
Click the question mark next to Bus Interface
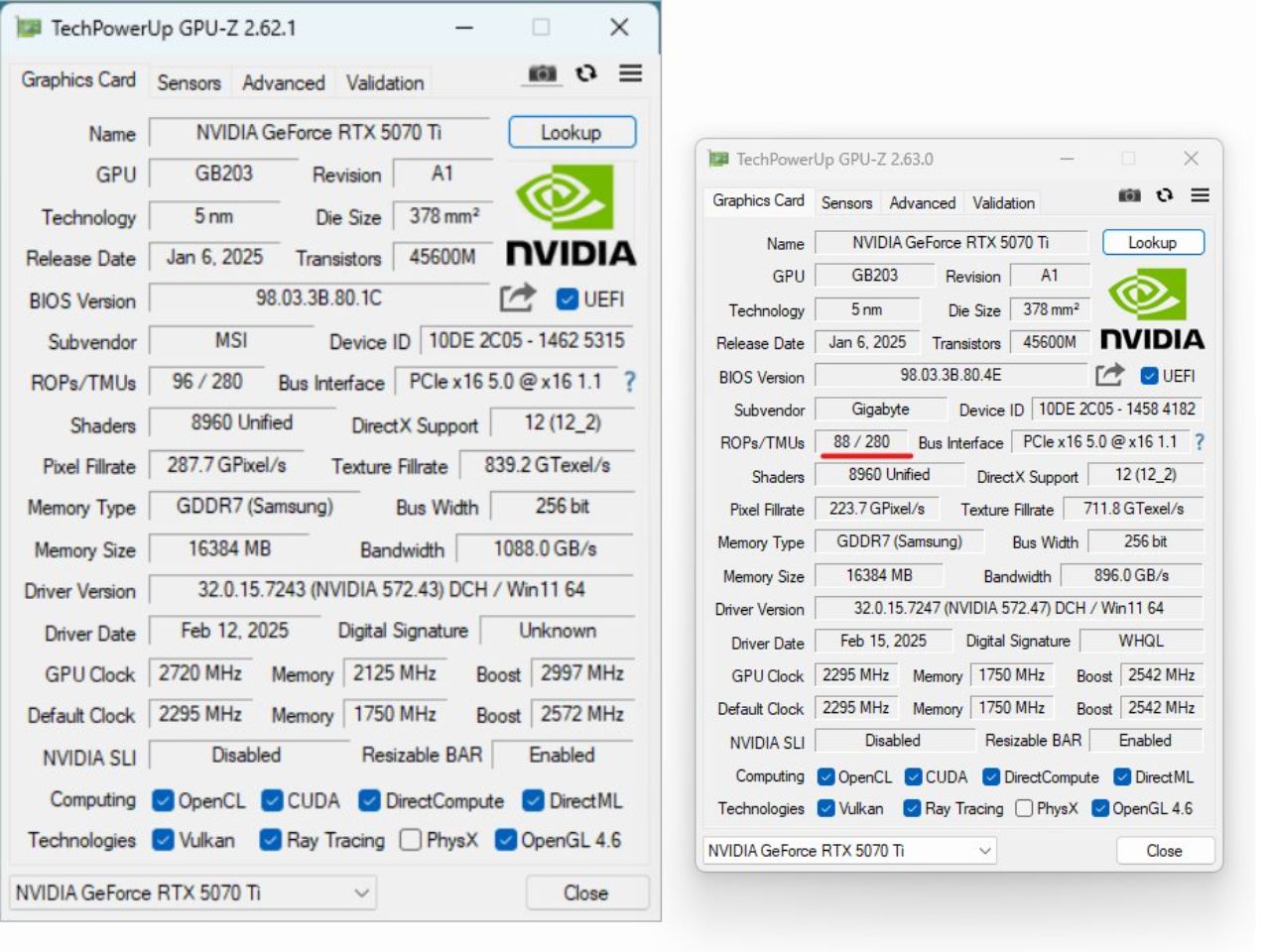(x=629, y=381)
